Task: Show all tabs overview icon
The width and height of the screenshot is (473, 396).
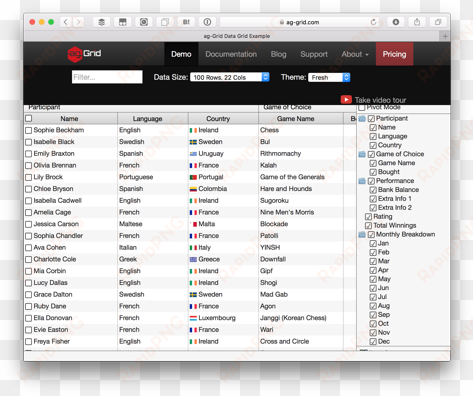Action: click(x=438, y=22)
